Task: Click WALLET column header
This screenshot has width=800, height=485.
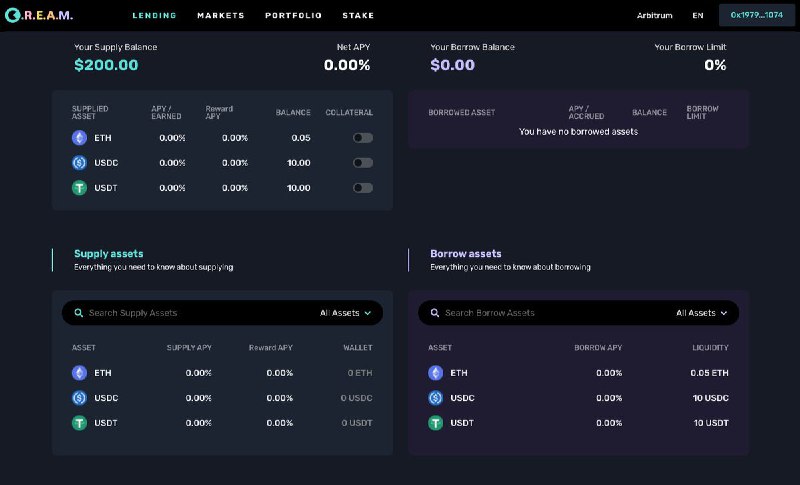Action: 358,347
